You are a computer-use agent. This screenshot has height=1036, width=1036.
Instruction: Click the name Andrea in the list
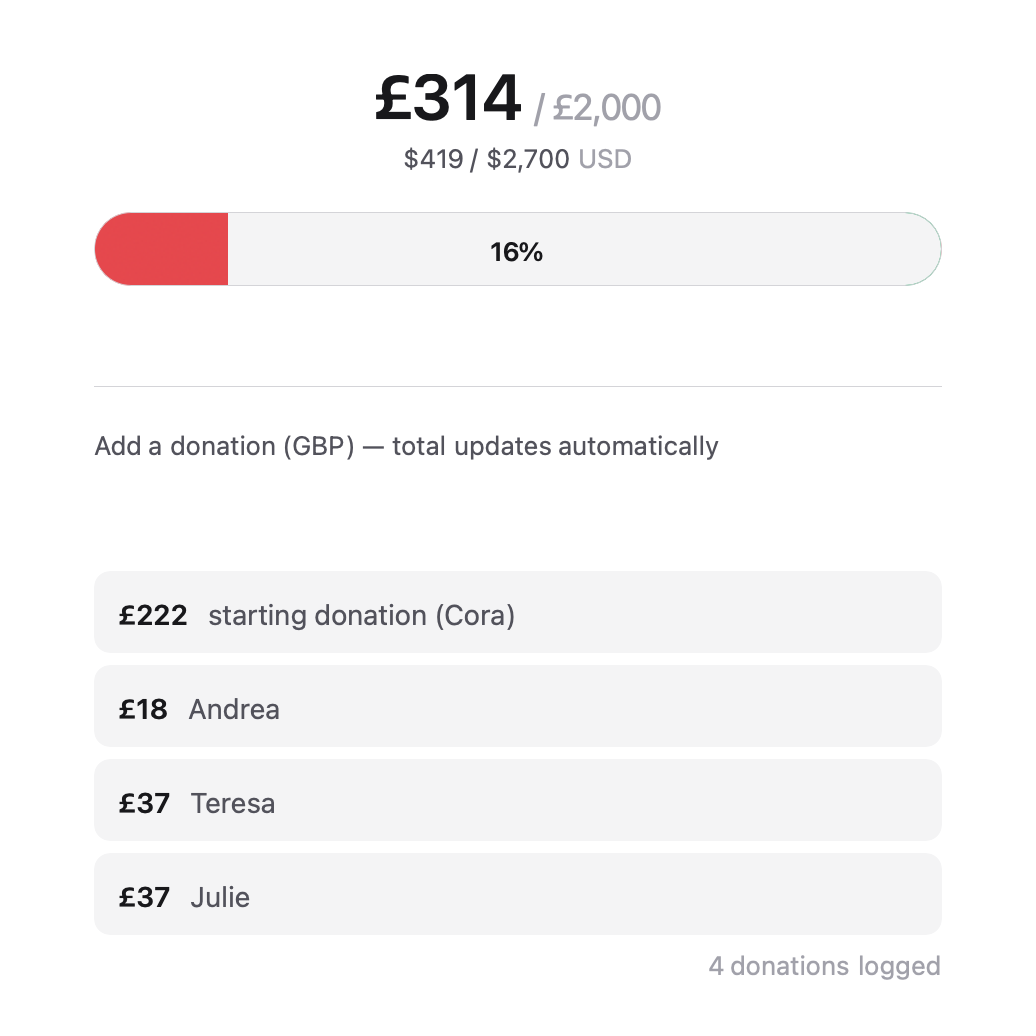click(234, 710)
